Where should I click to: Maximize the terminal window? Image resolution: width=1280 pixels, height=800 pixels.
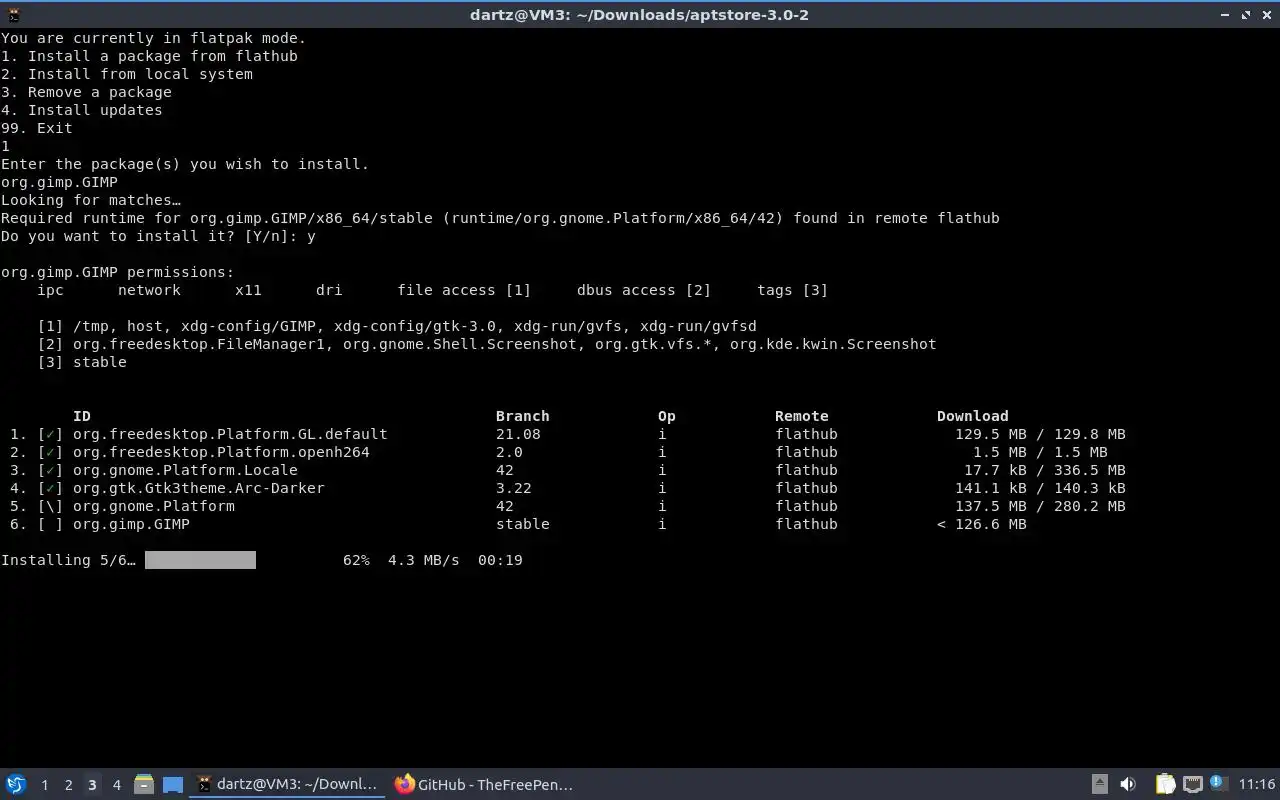[x=1246, y=14]
